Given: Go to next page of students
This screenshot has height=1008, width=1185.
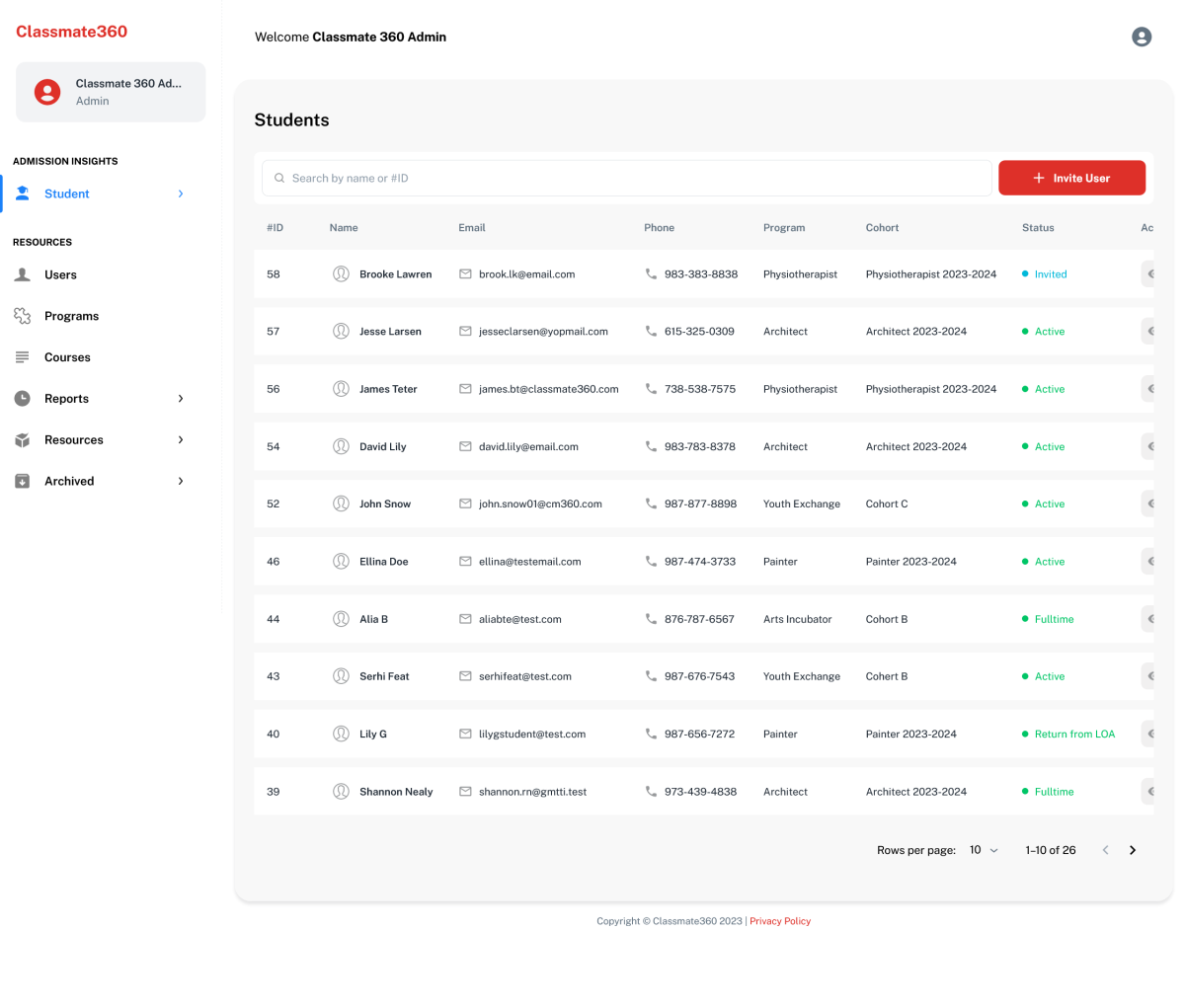Looking at the screenshot, I should click(1133, 850).
